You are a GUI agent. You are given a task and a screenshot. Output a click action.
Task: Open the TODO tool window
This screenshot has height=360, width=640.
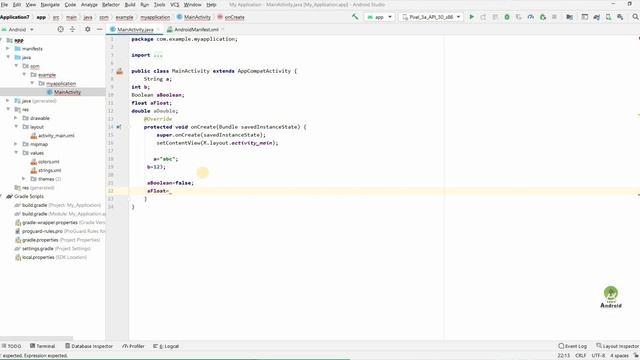click(11, 346)
